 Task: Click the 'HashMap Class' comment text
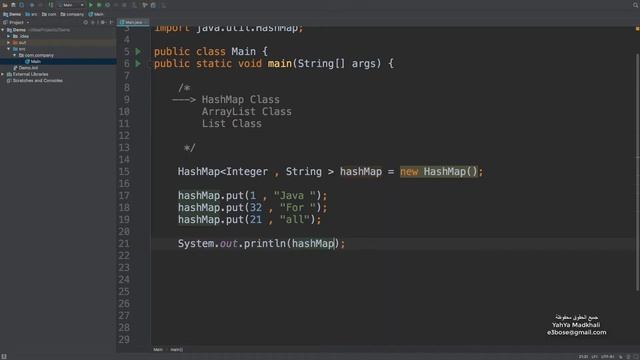(x=240, y=100)
